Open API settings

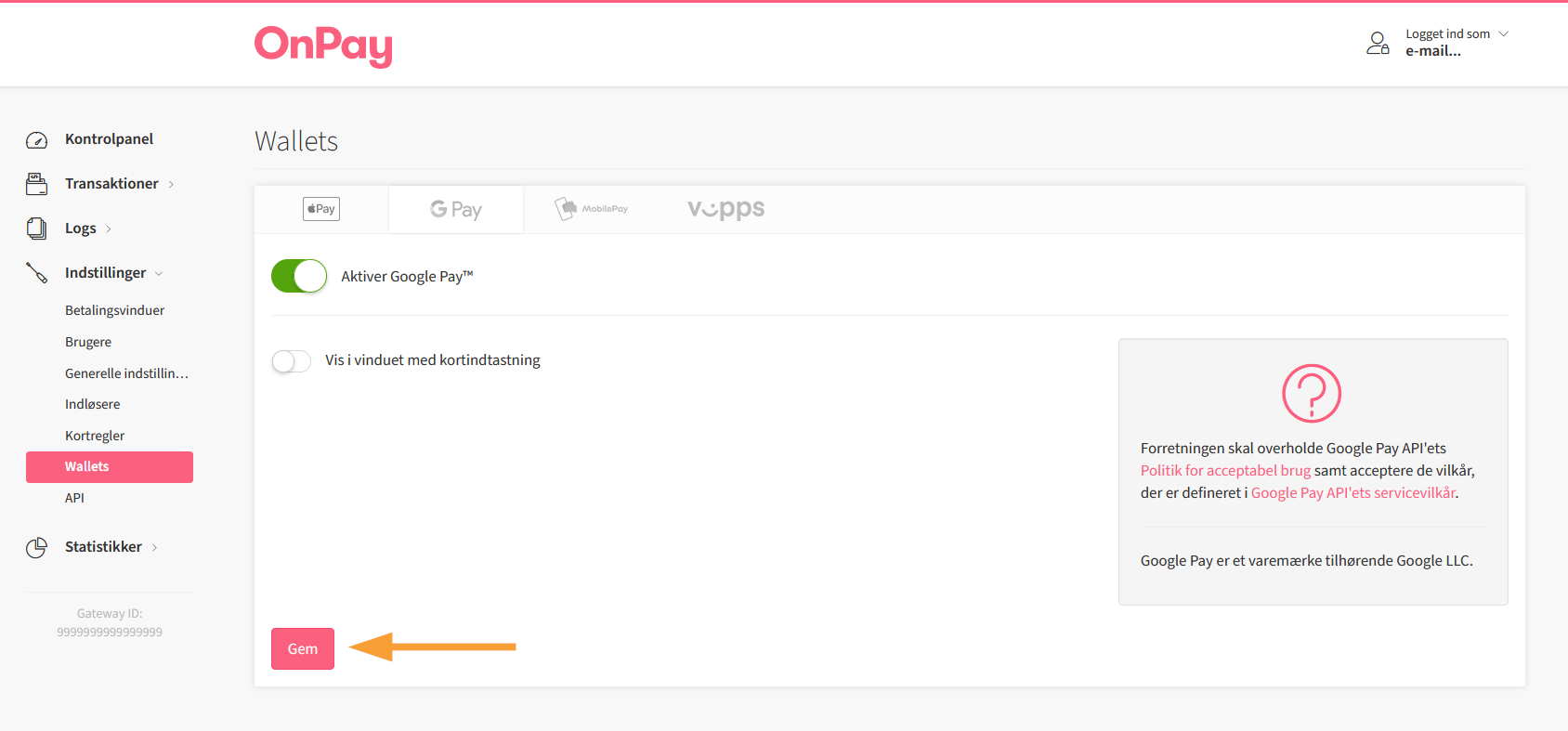pos(74,498)
